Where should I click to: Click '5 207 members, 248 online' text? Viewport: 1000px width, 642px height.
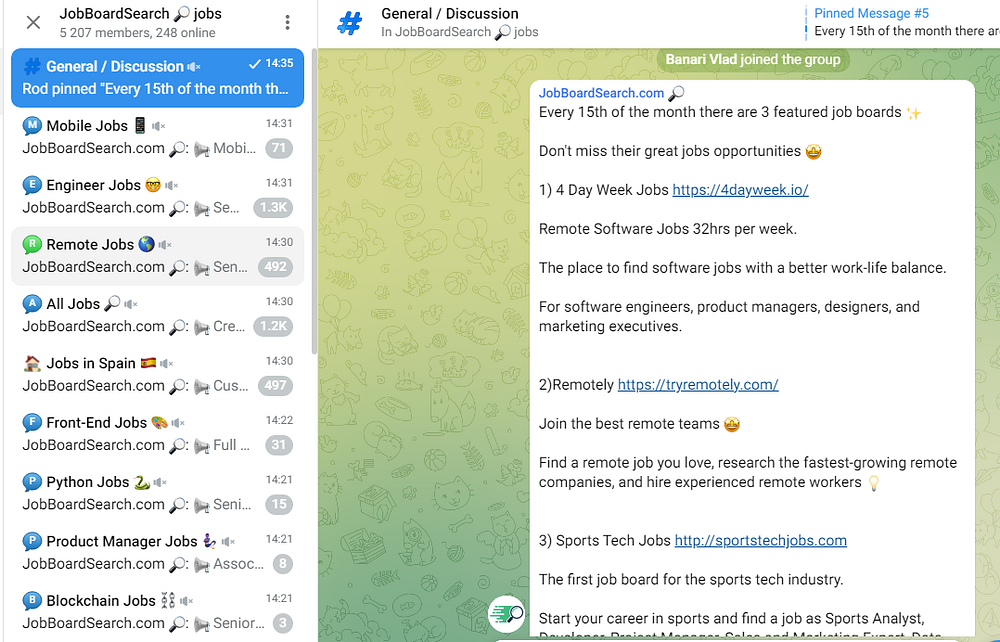(x=137, y=33)
